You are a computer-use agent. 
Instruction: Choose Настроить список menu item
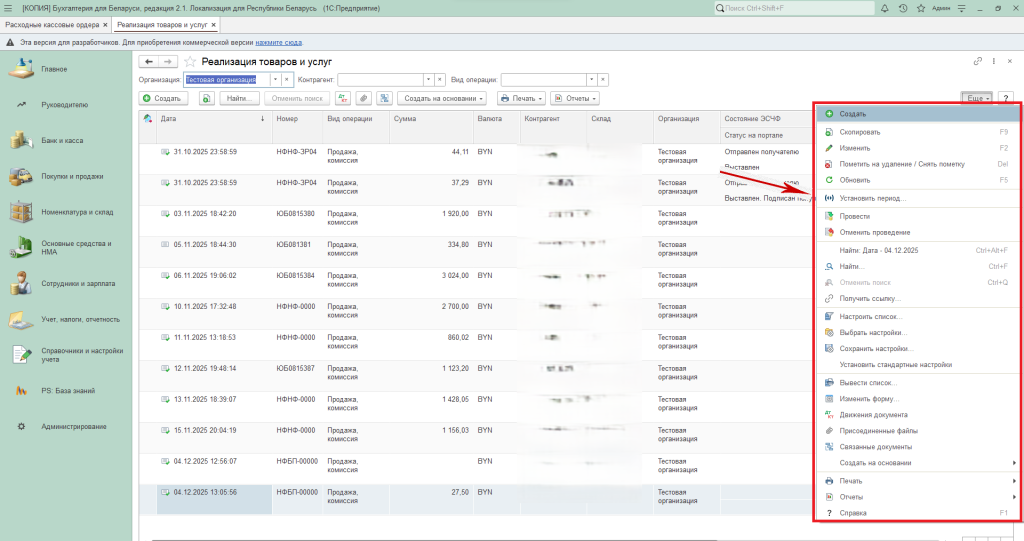pyautogui.click(x=869, y=316)
